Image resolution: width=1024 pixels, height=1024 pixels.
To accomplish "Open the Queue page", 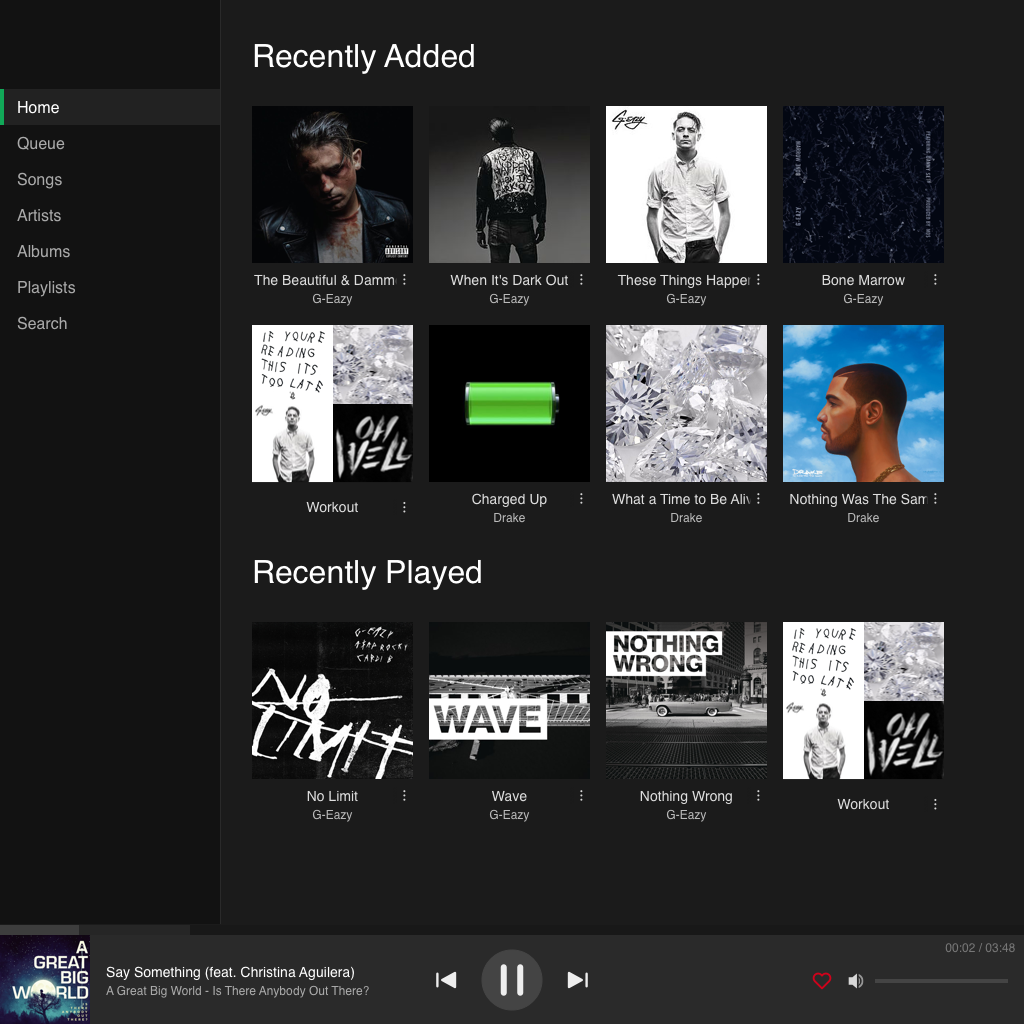I will [110, 143].
